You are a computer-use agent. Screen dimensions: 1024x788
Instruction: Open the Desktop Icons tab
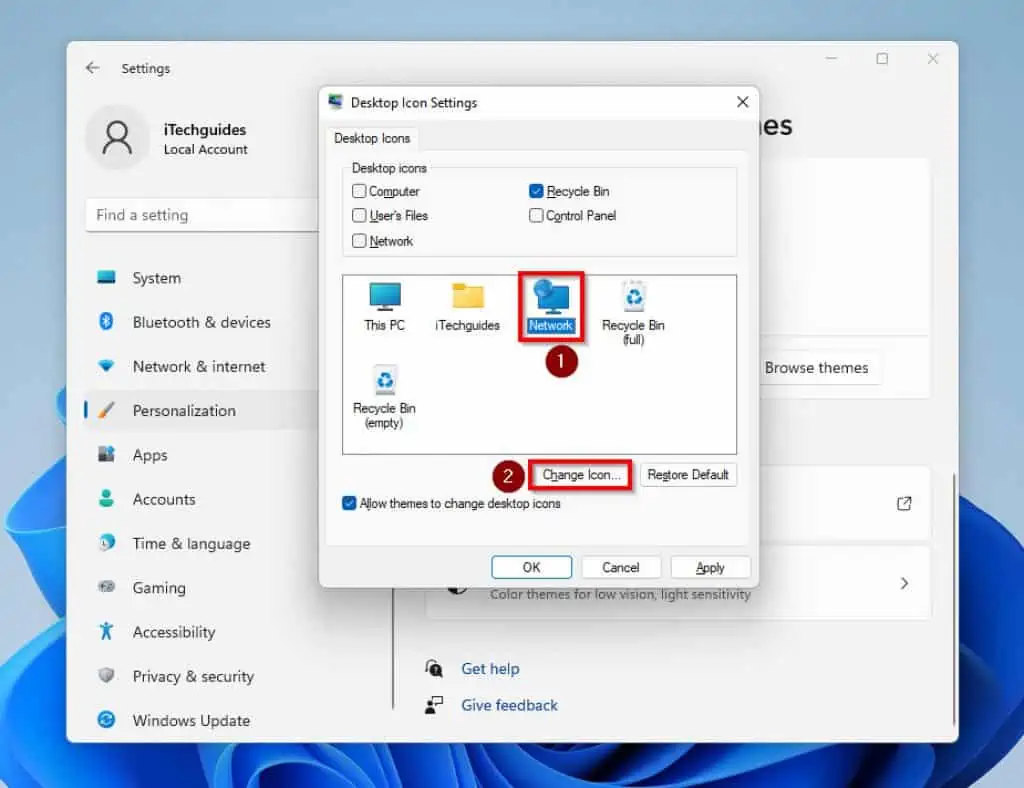(372, 138)
